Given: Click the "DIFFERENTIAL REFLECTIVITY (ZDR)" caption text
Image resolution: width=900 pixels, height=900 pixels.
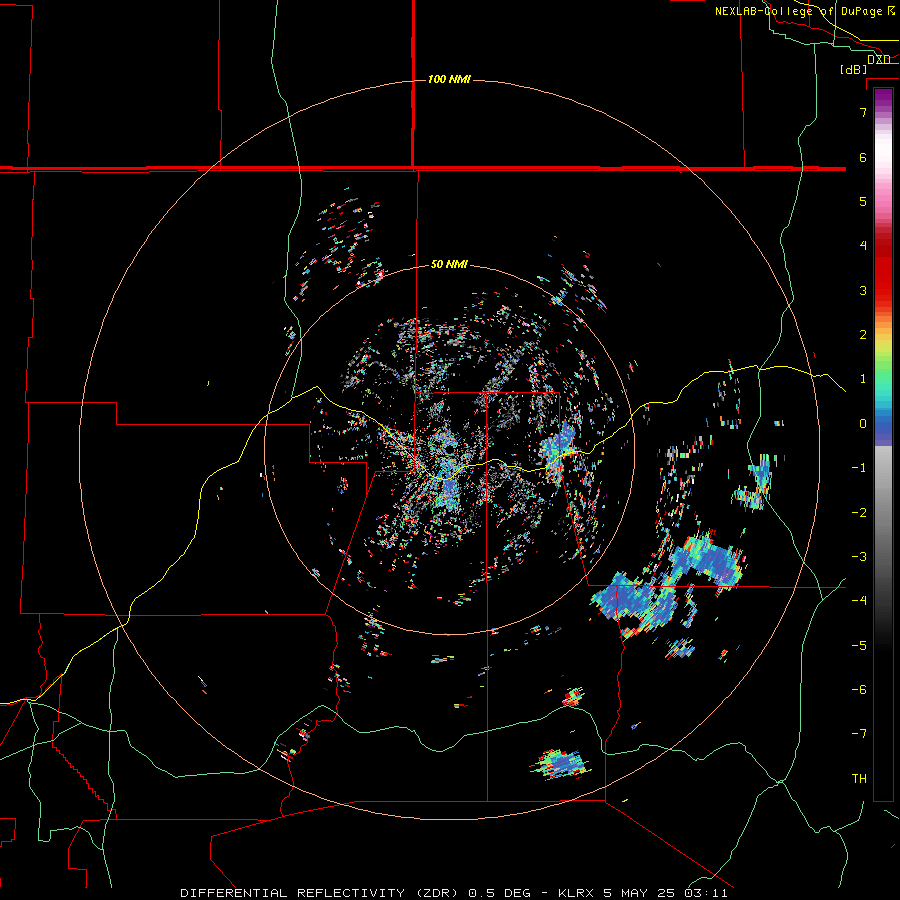Looking at the screenshot, I should [x=321, y=893].
